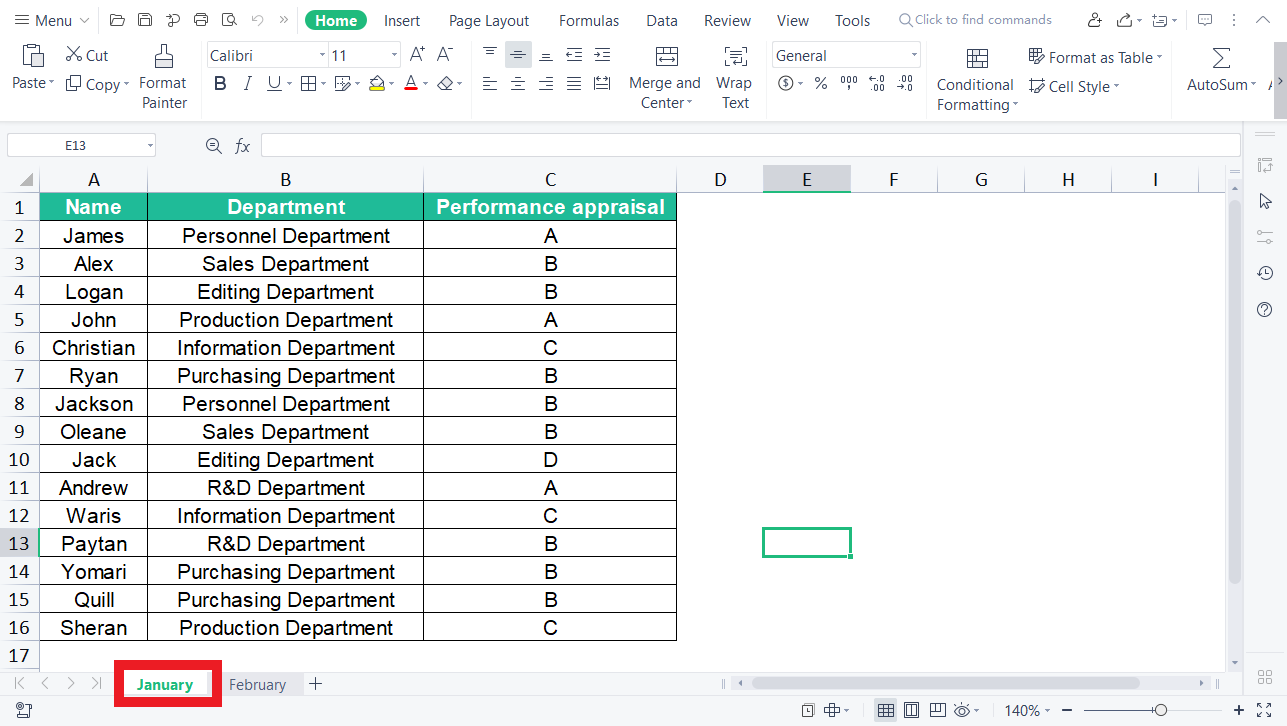Toggle eye protection mode in status bar
The image size is (1287, 726).
[x=961, y=710]
